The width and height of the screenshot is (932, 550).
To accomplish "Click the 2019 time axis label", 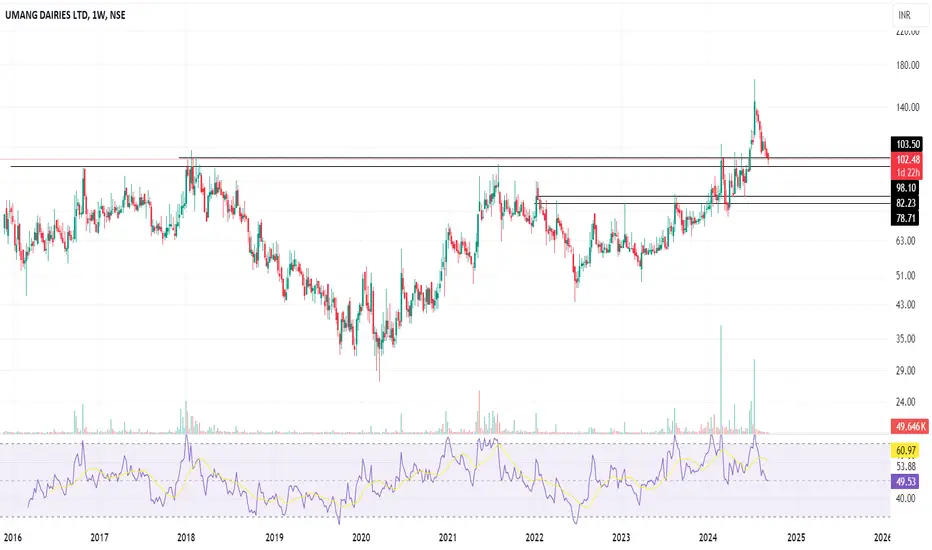I will coord(274,538).
